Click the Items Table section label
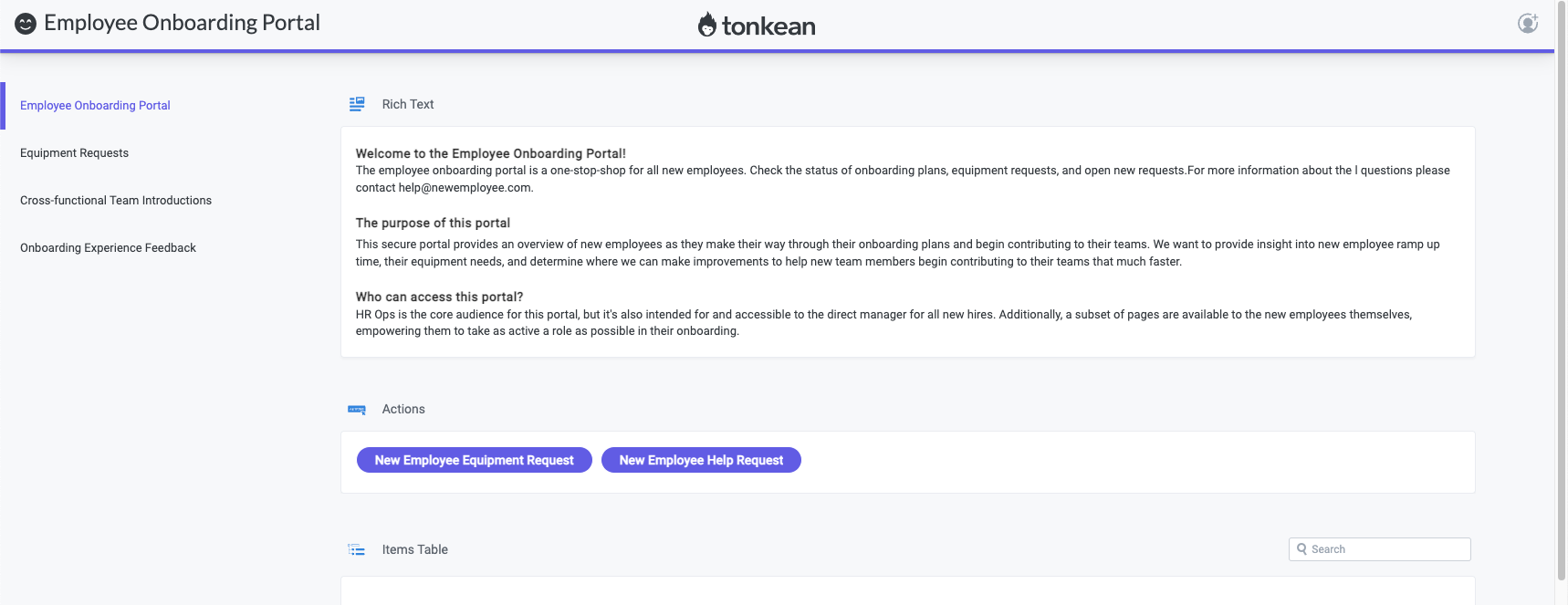This screenshot has height=605, width=1568. pos(414,549)
